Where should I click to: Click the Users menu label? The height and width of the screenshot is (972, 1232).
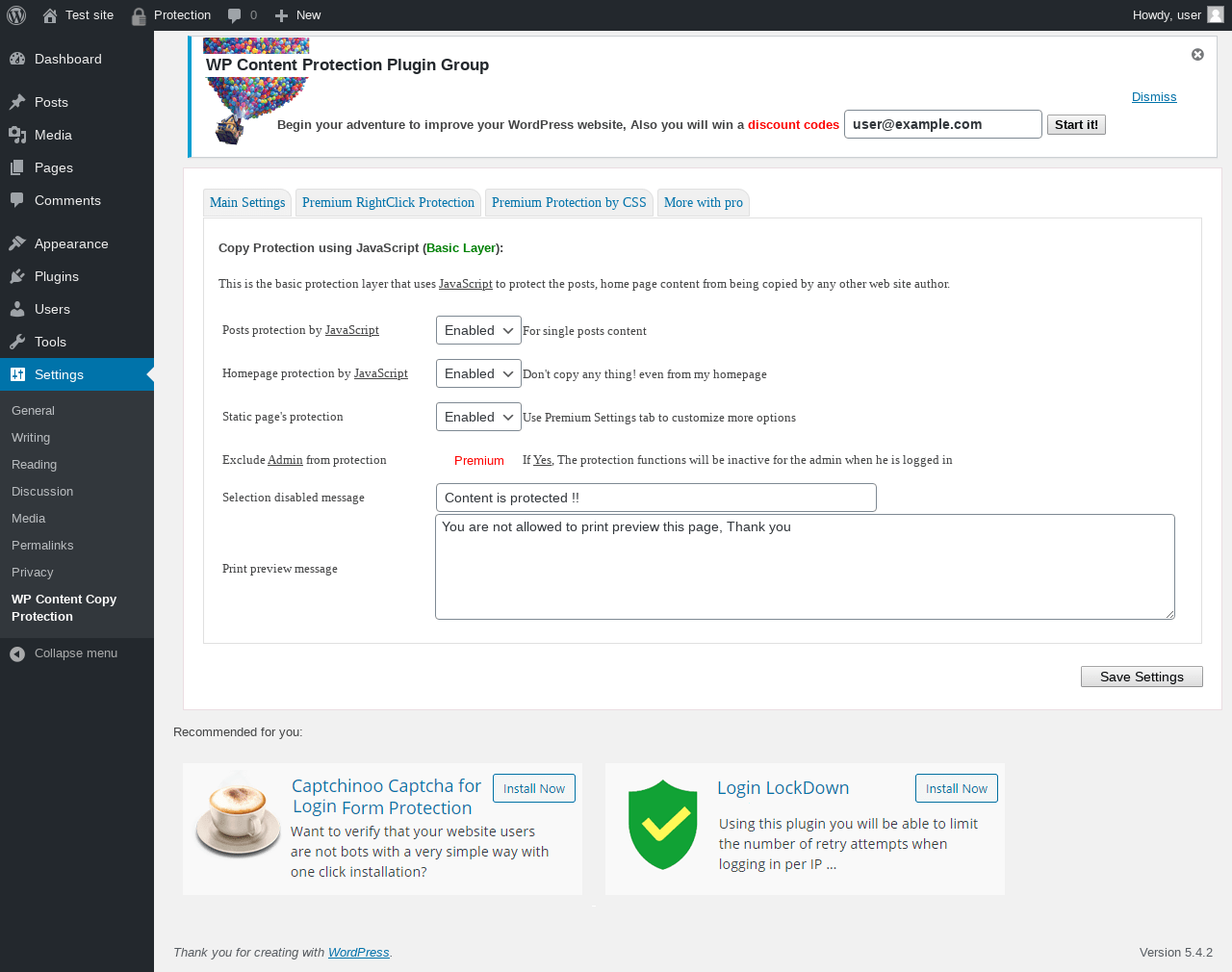pyautogui.click(x=52, y=309)
